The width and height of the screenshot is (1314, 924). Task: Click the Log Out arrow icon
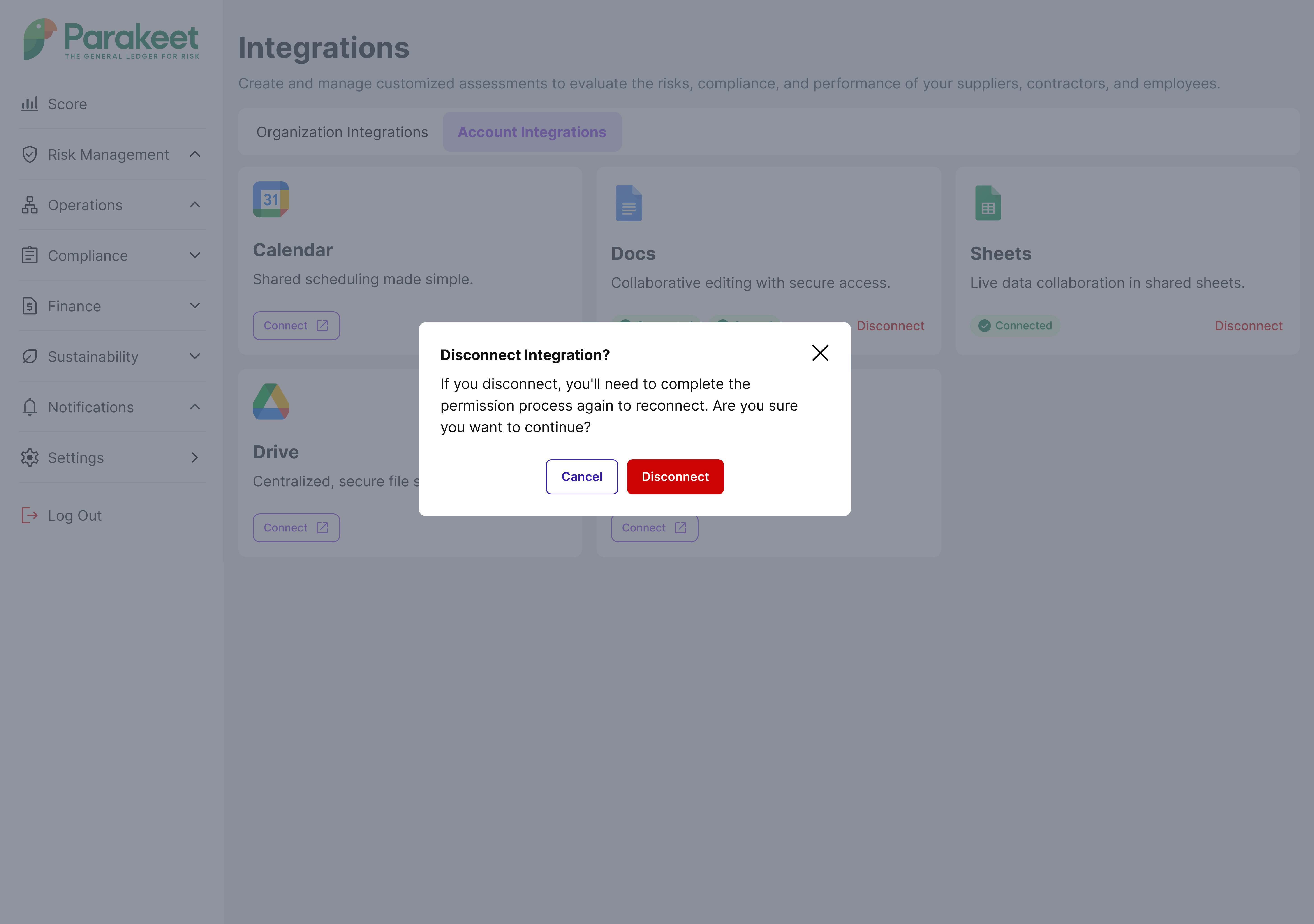tap(30, 515)
